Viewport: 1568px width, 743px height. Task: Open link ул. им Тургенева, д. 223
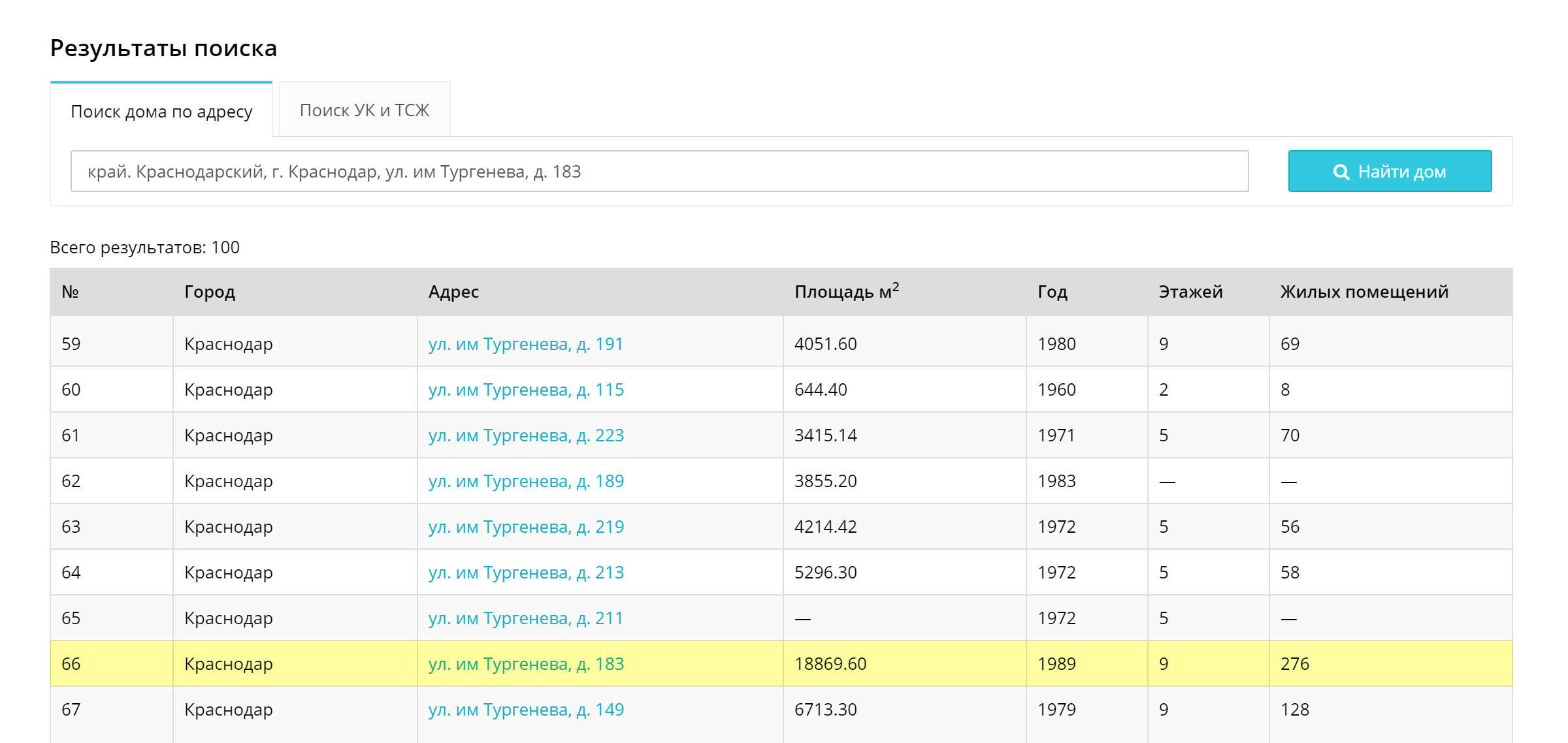coord(525,435)
